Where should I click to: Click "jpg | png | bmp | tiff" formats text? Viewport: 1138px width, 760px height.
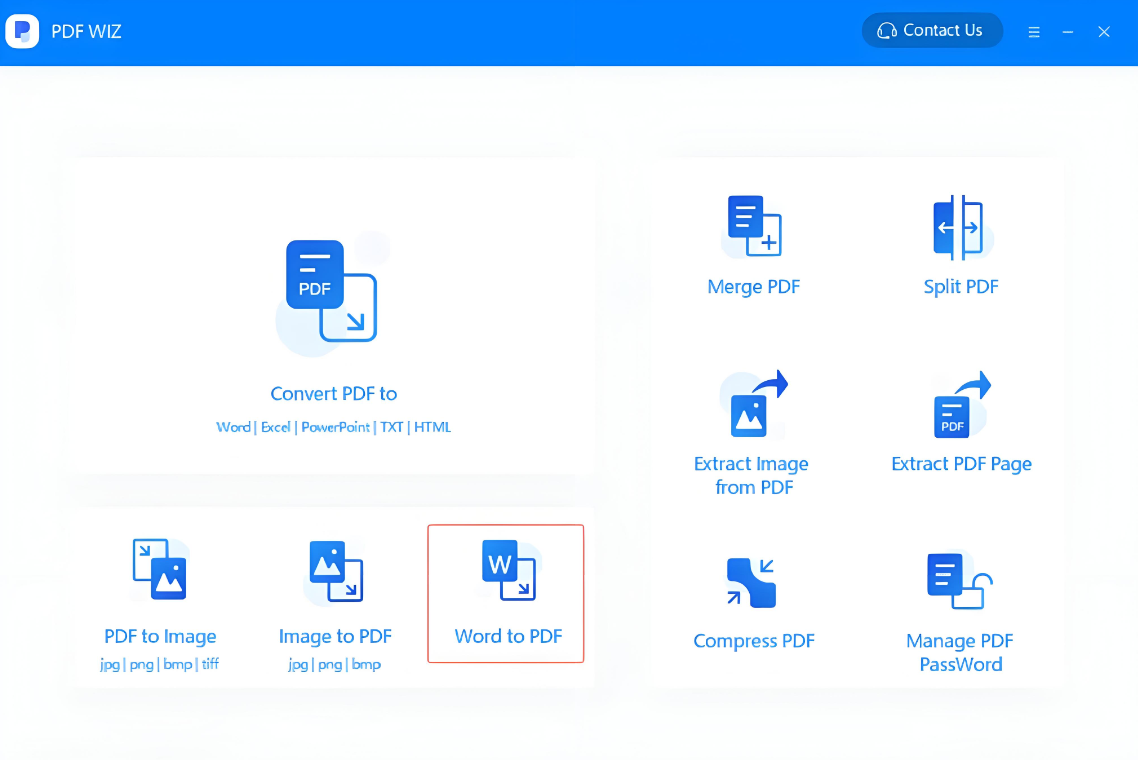pyautogui.click(x=160, y=664)
